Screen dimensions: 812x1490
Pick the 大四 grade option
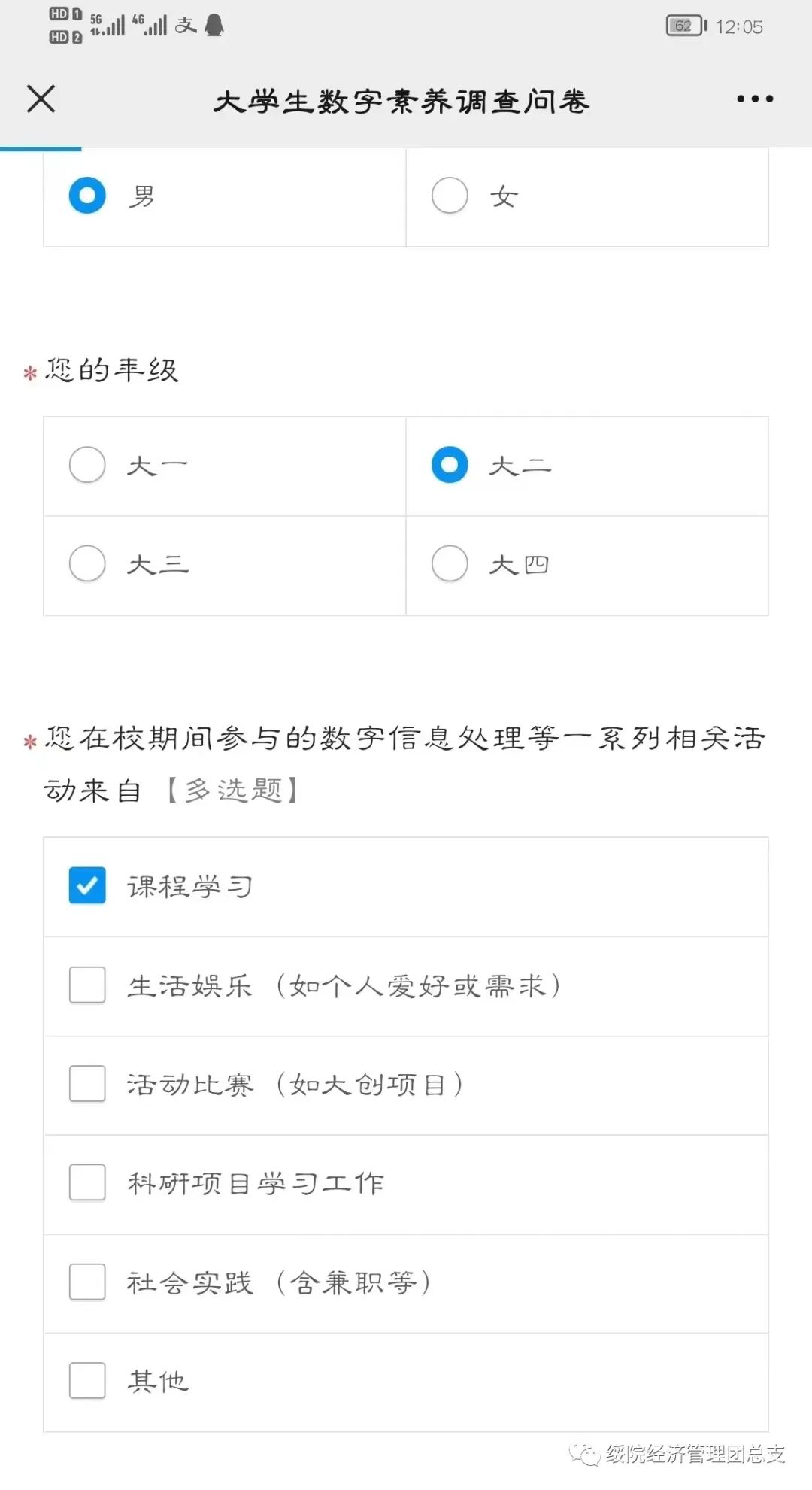[x=450, y=564]
